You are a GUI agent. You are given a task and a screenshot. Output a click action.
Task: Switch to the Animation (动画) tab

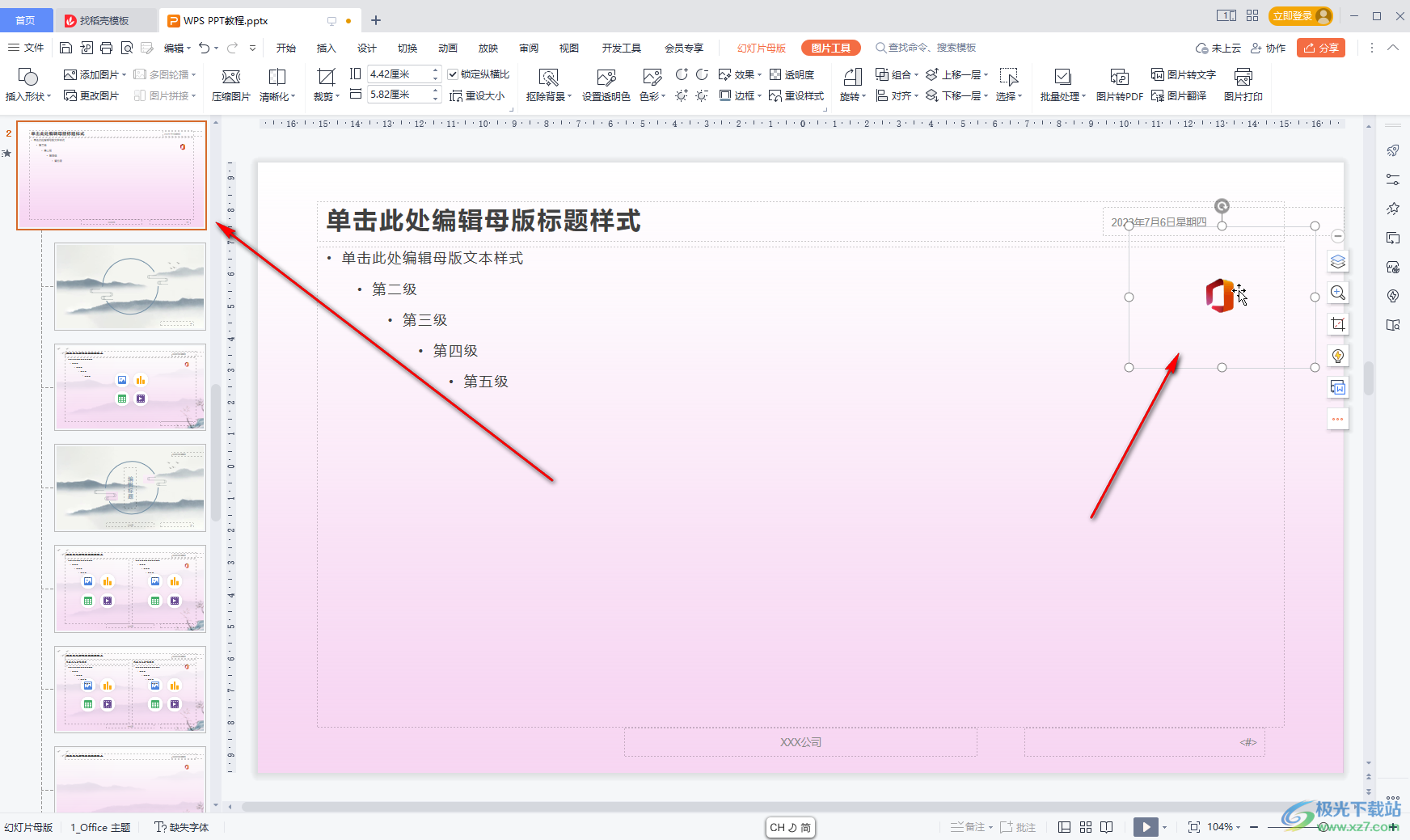448,48
